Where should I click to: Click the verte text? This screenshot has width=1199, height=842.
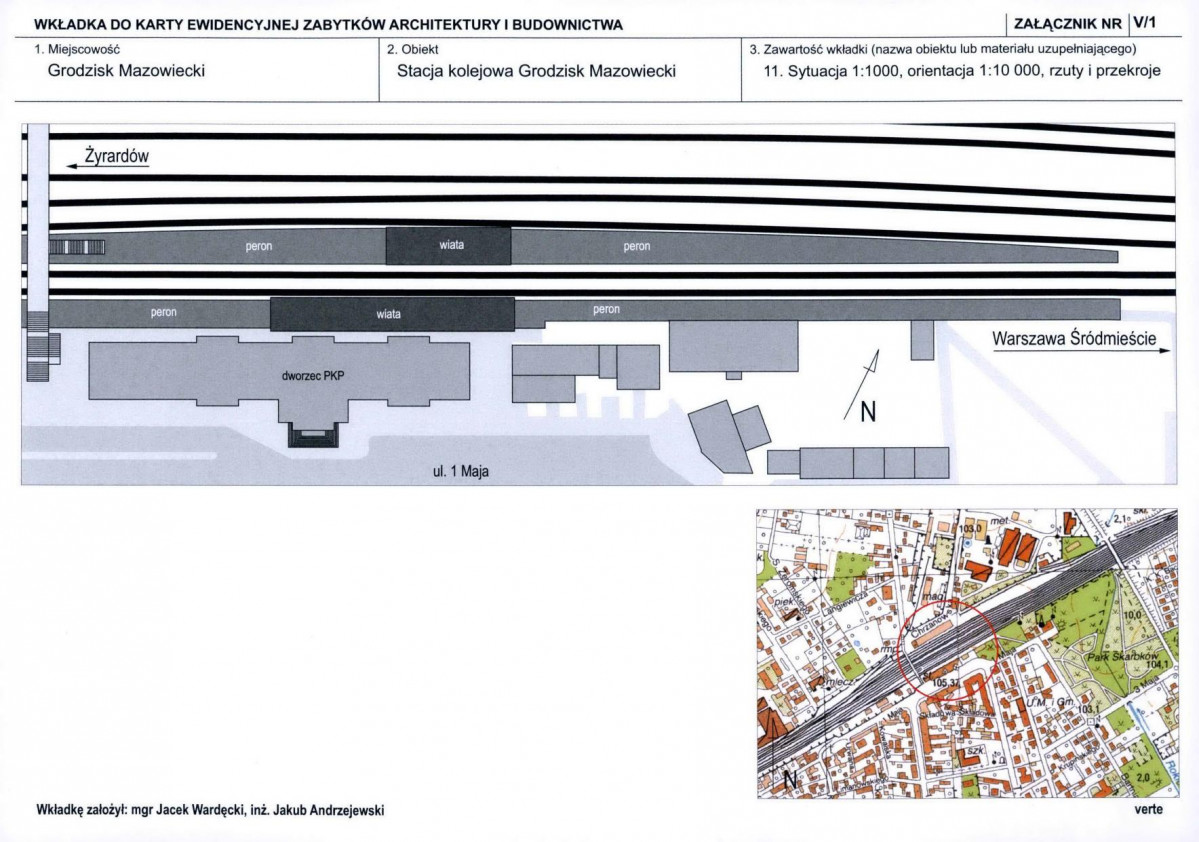1148,809
